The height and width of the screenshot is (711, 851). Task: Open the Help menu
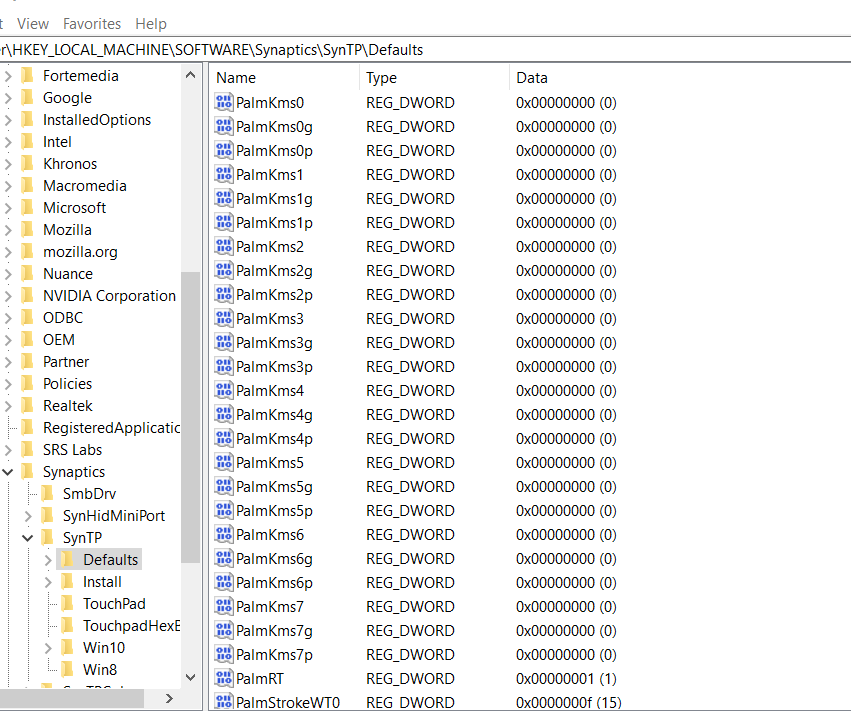coord(150,23)
